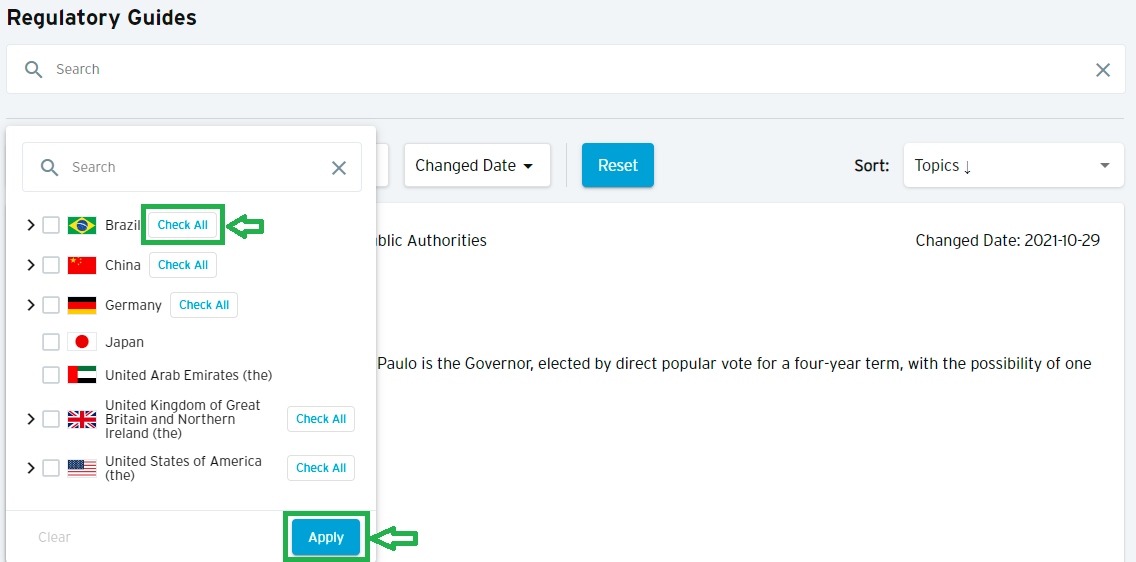Click Clear in the filter panel
The image size is (1136, 562).
(x=54, y=537)
